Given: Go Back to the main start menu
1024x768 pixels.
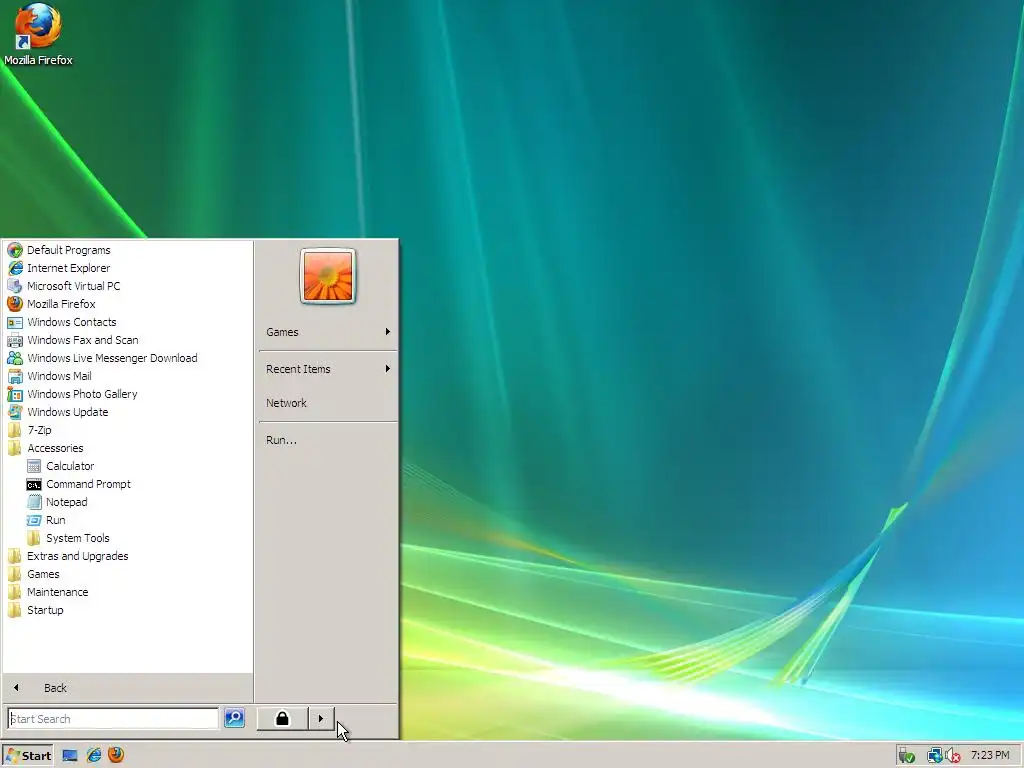Looking at the screenshot, I should (127, 688).
